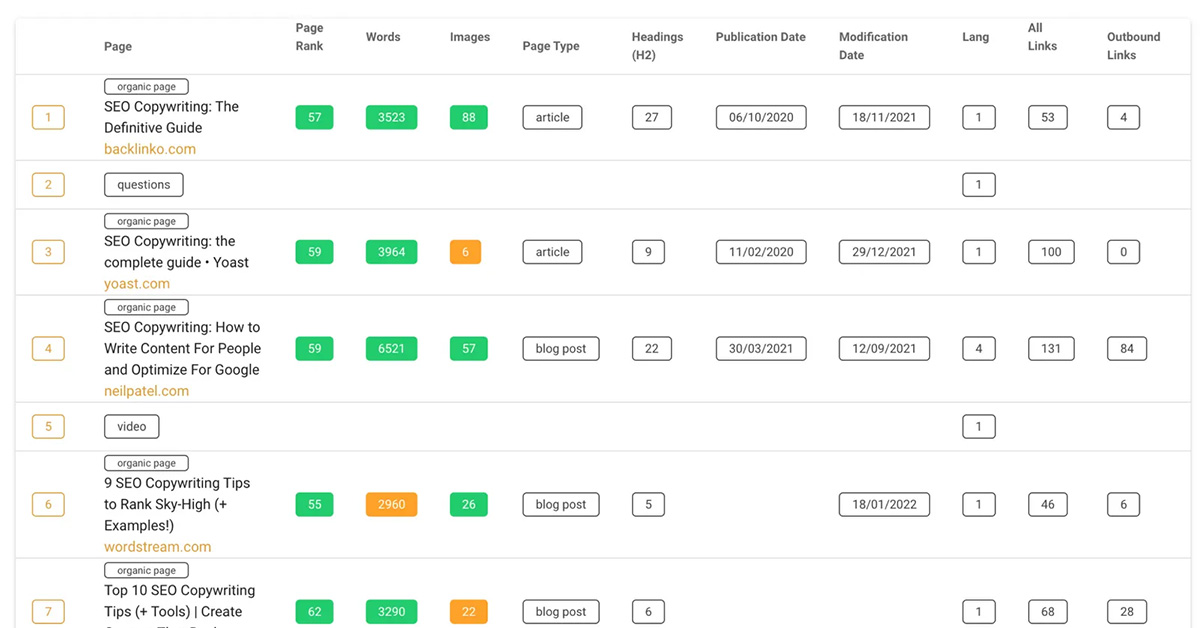Click the rank number 4 badge
This screenshot has height=628, width=1200.
coord(48,349)
